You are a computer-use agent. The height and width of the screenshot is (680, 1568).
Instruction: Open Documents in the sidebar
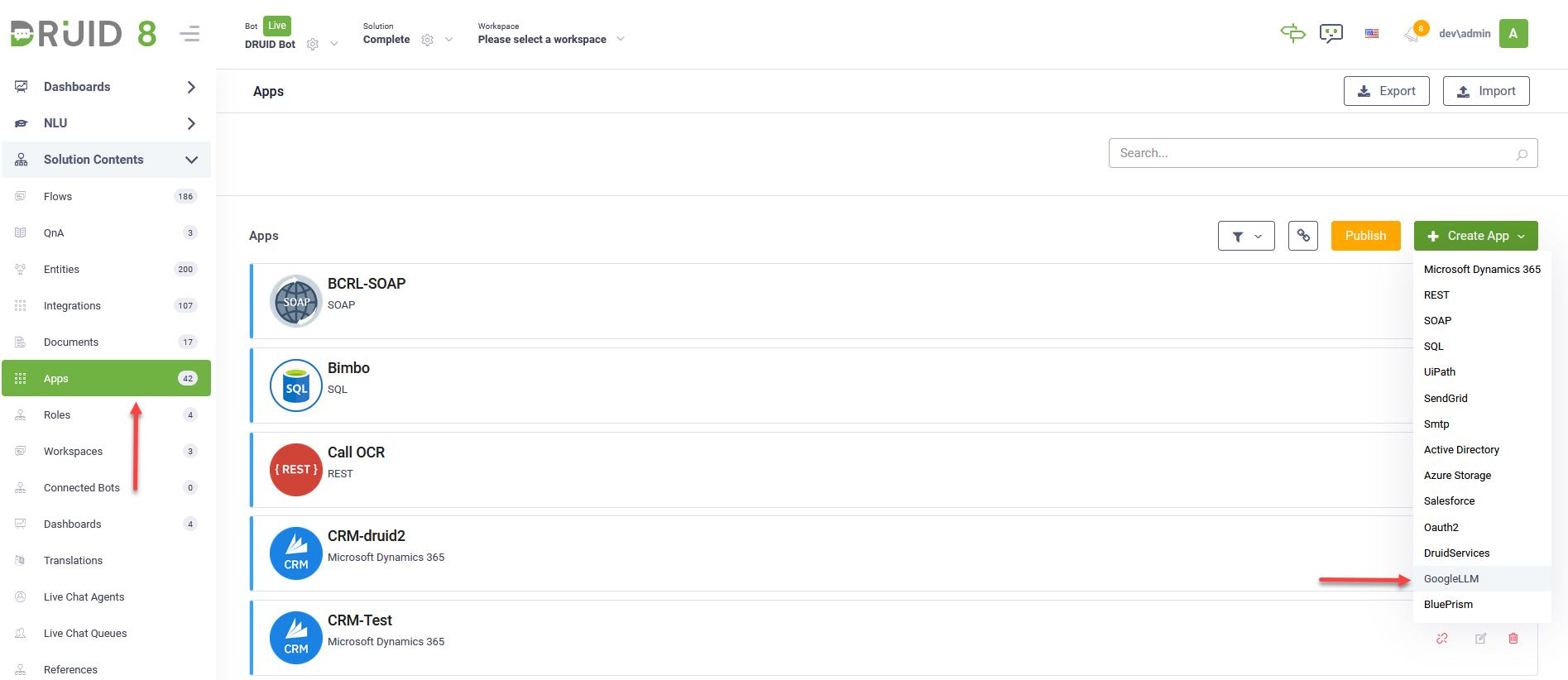(x=106, y=342)
